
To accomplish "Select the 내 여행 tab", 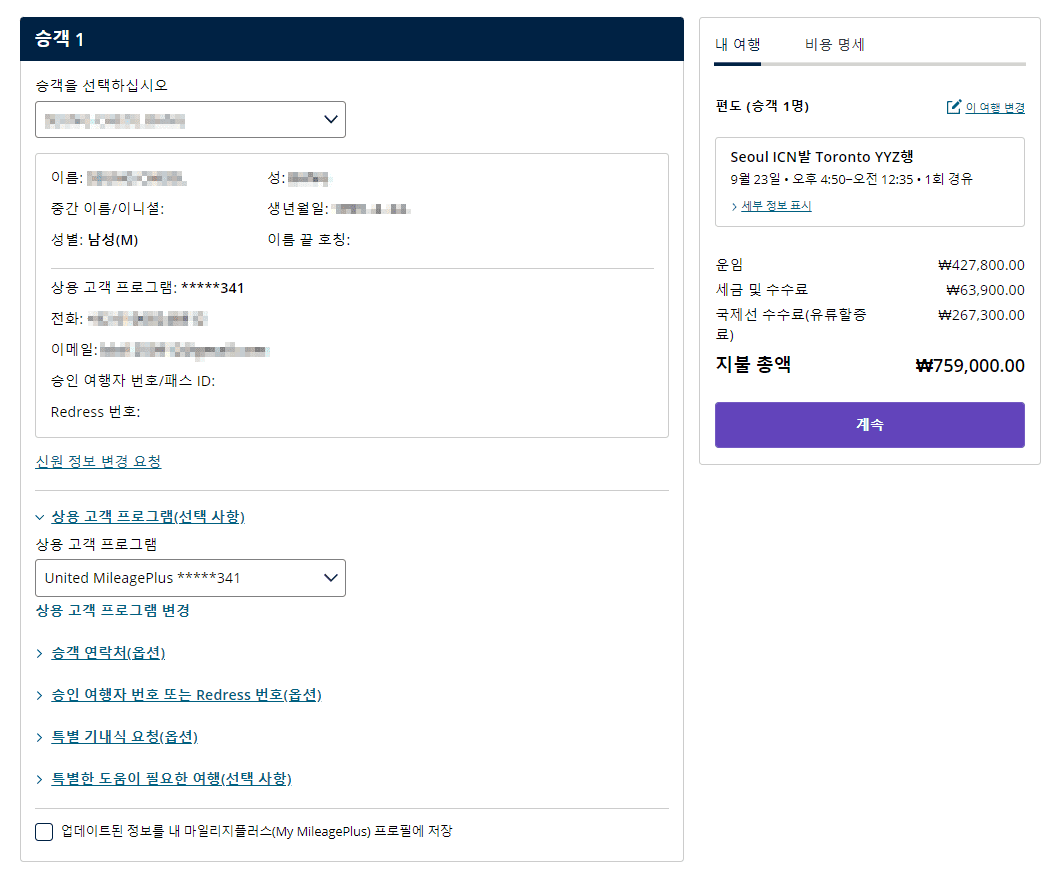I will click(x=737, y=44).
